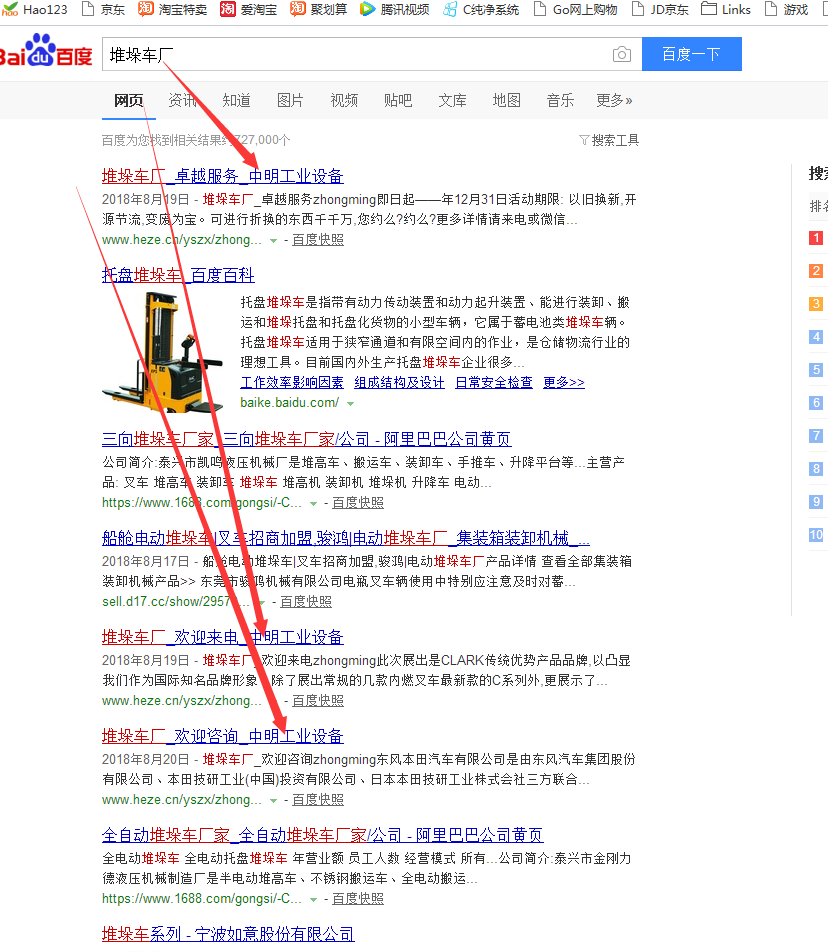Screen dimensions: 828x952
Task: Open 工作效率影响因素 sublink
Action: [292, 382]
